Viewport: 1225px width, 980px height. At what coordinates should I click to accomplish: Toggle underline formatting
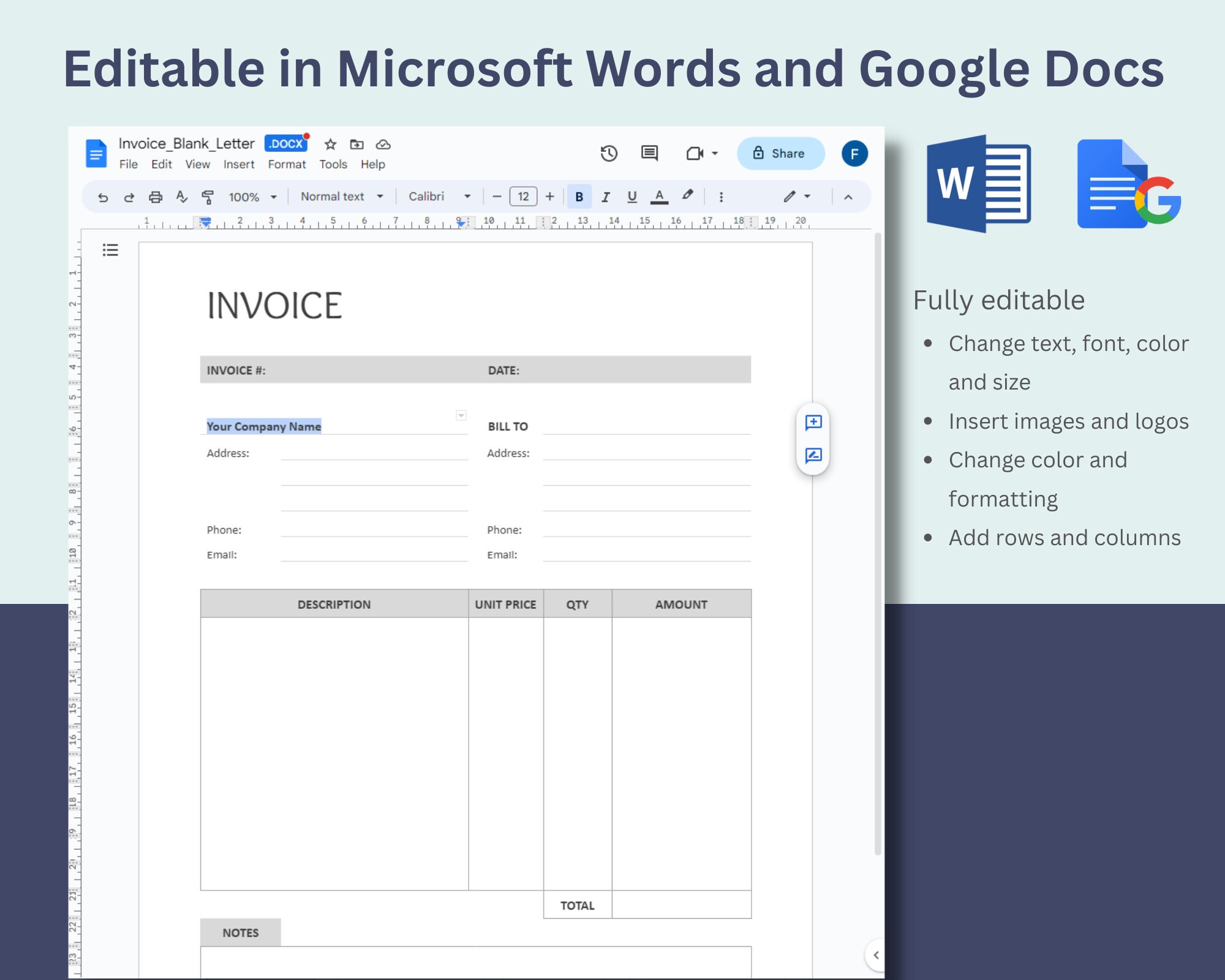pos(632,197)
